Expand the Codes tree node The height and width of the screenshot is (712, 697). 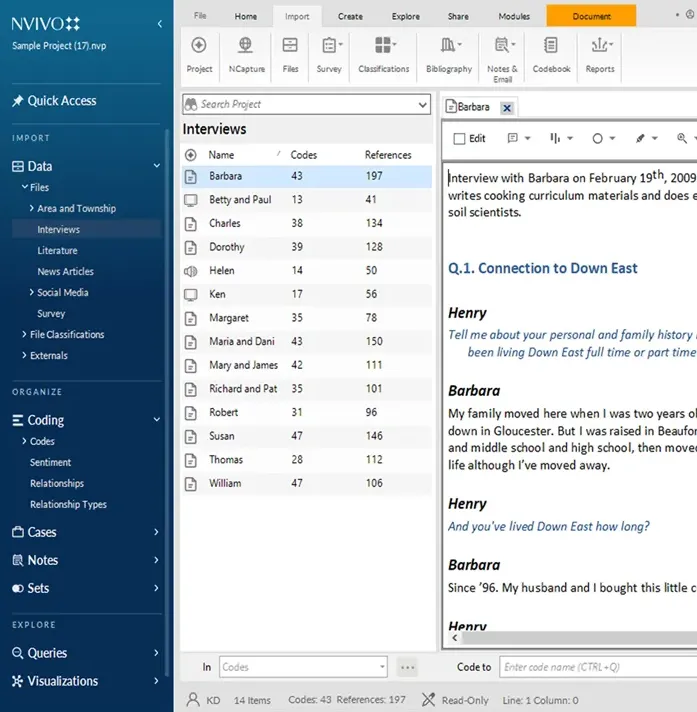[x=24, y=441]
